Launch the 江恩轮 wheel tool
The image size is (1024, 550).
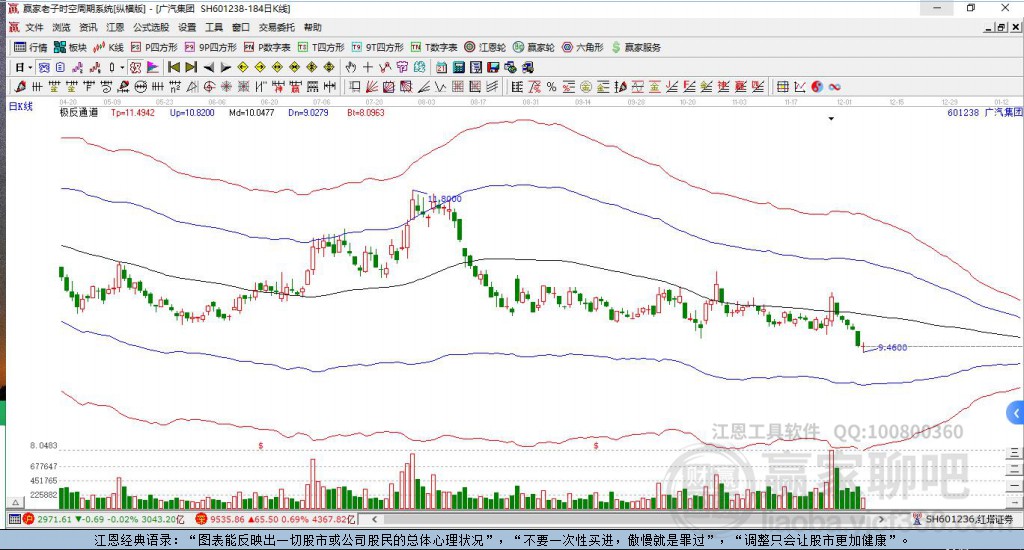coord(485,47)
